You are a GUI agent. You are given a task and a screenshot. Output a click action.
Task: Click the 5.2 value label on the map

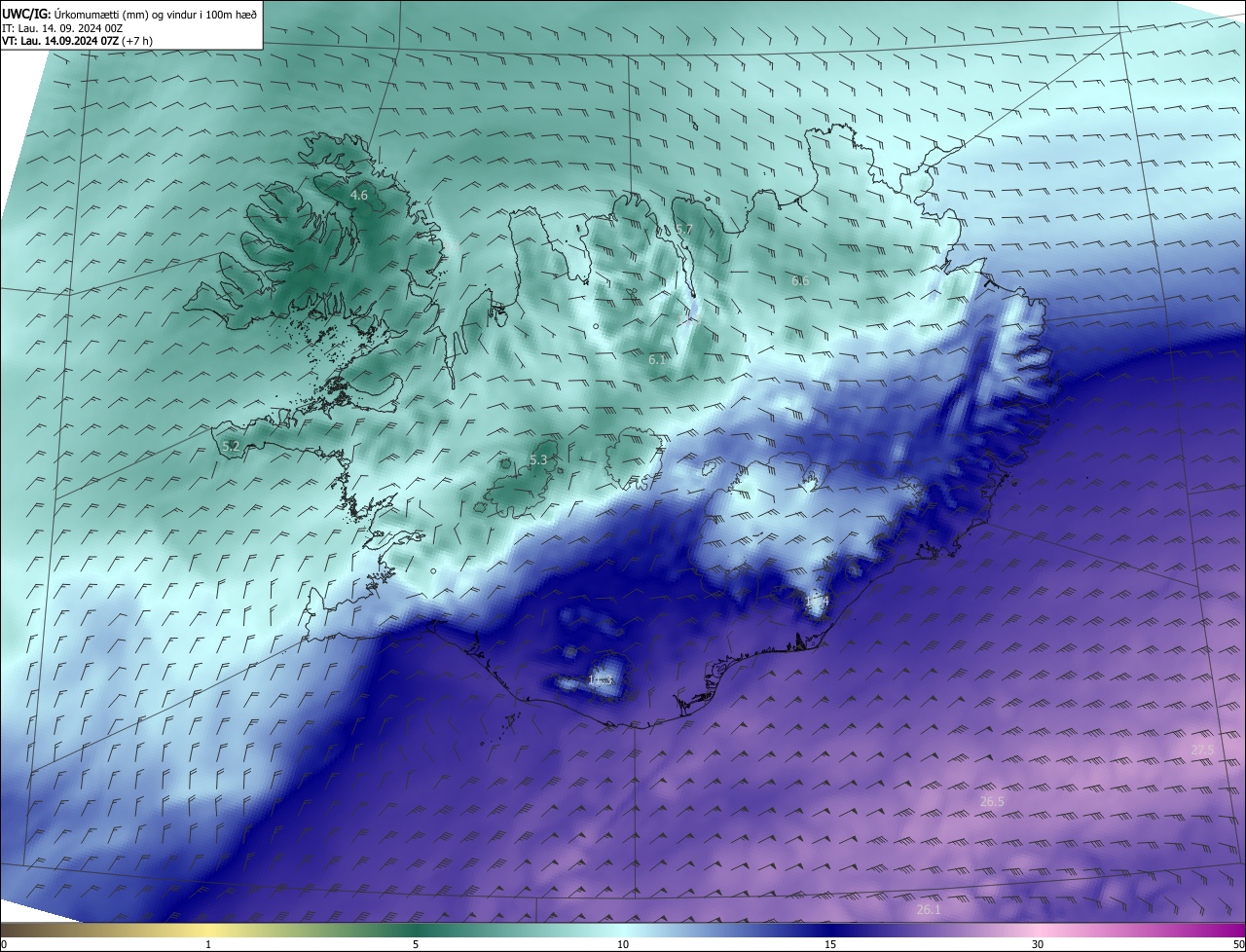[x=231, y=446]
